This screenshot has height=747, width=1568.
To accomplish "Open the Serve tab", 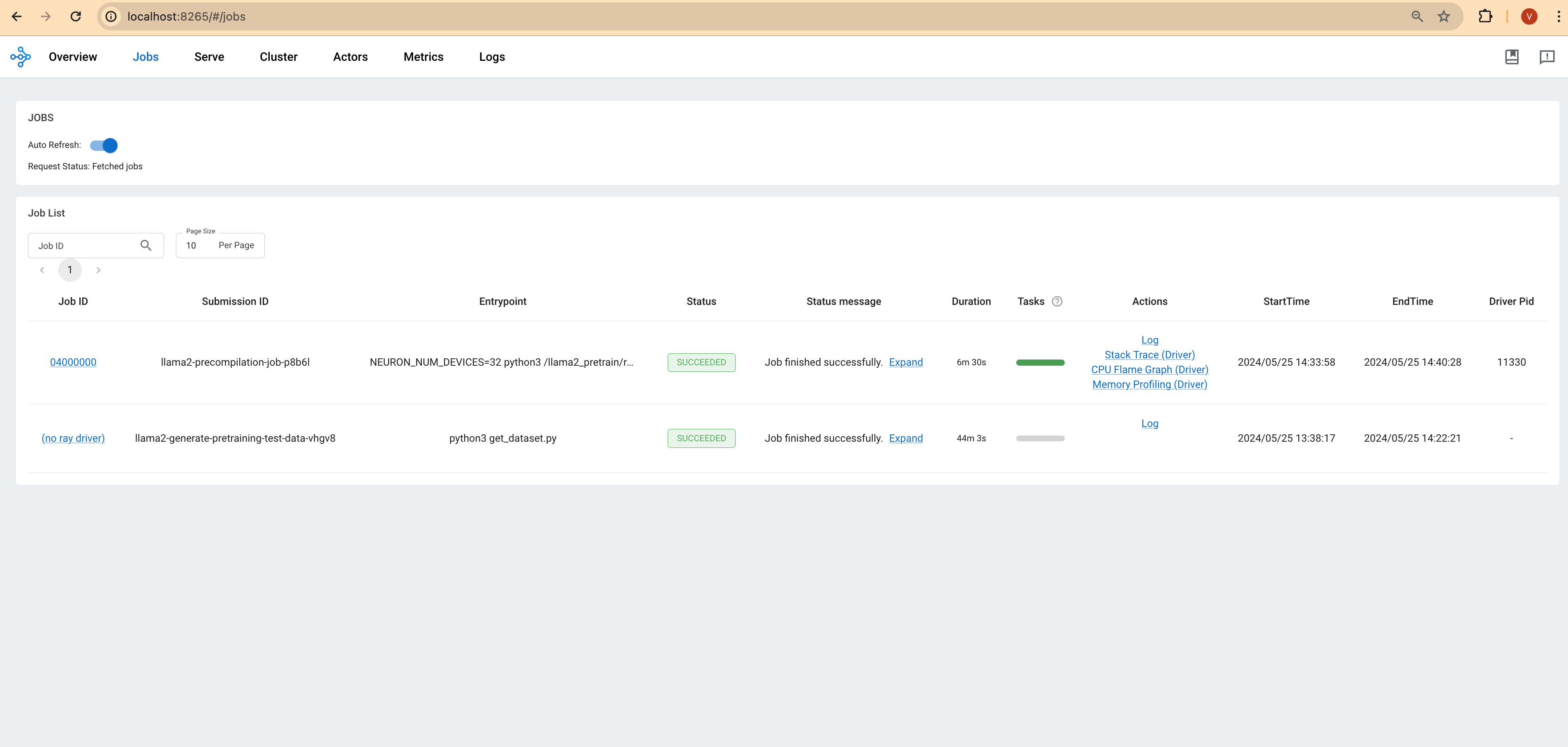I will tap(209, 57).
